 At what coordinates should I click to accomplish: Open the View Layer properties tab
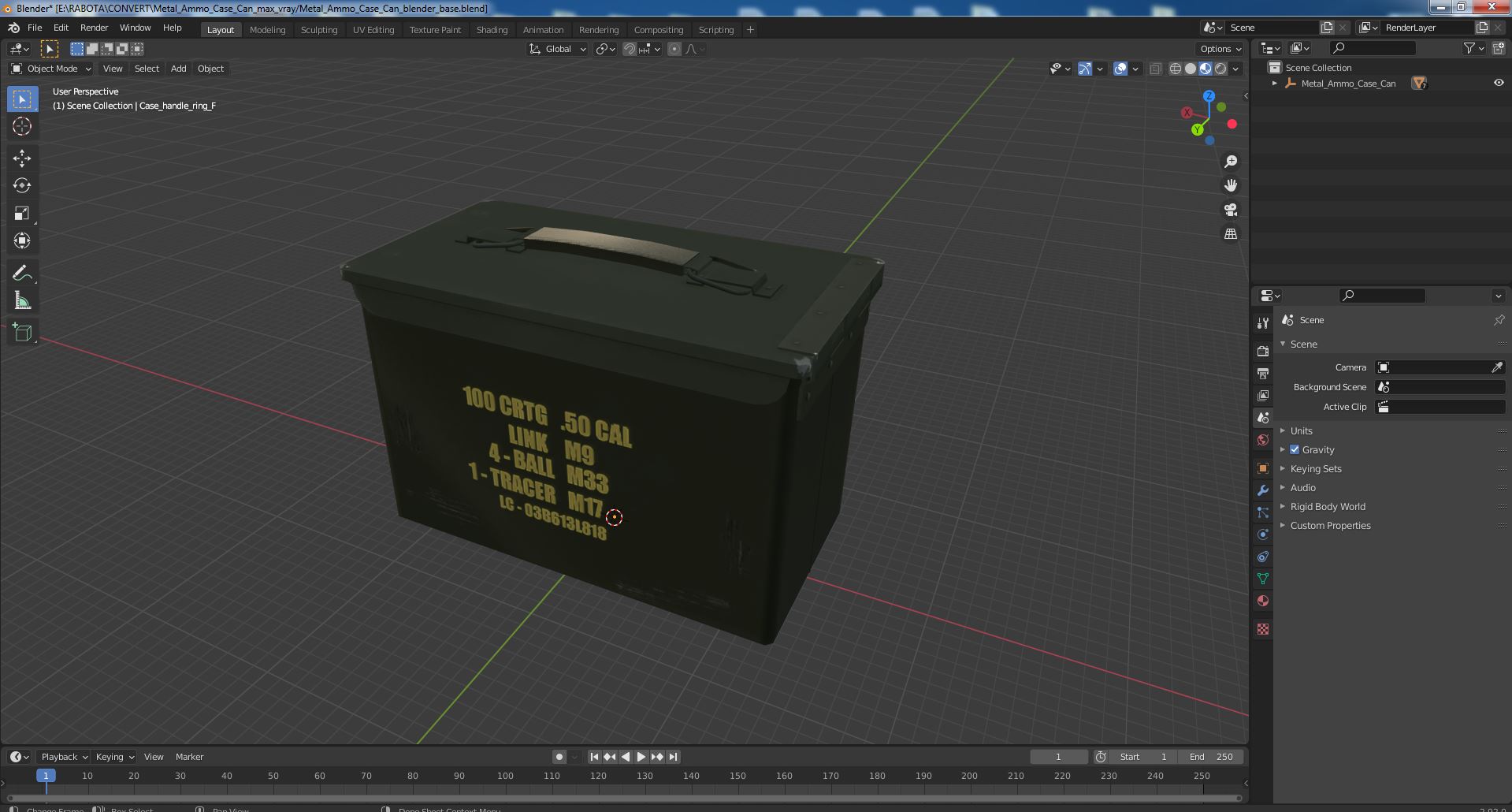point(1263,395)
